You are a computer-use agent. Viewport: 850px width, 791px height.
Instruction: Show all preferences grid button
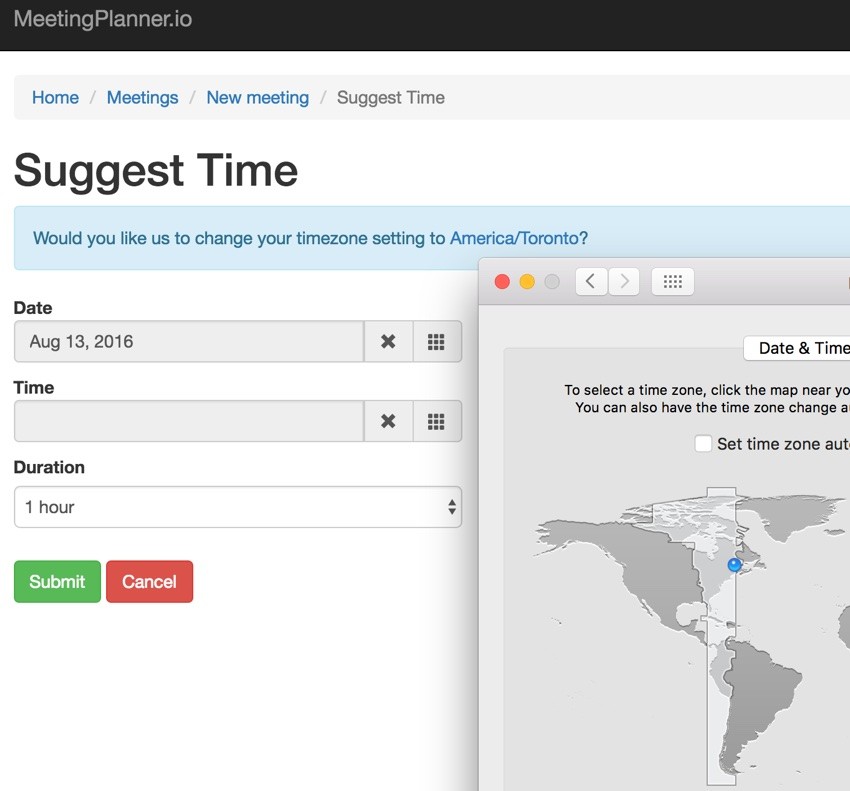tap(672, 281)
